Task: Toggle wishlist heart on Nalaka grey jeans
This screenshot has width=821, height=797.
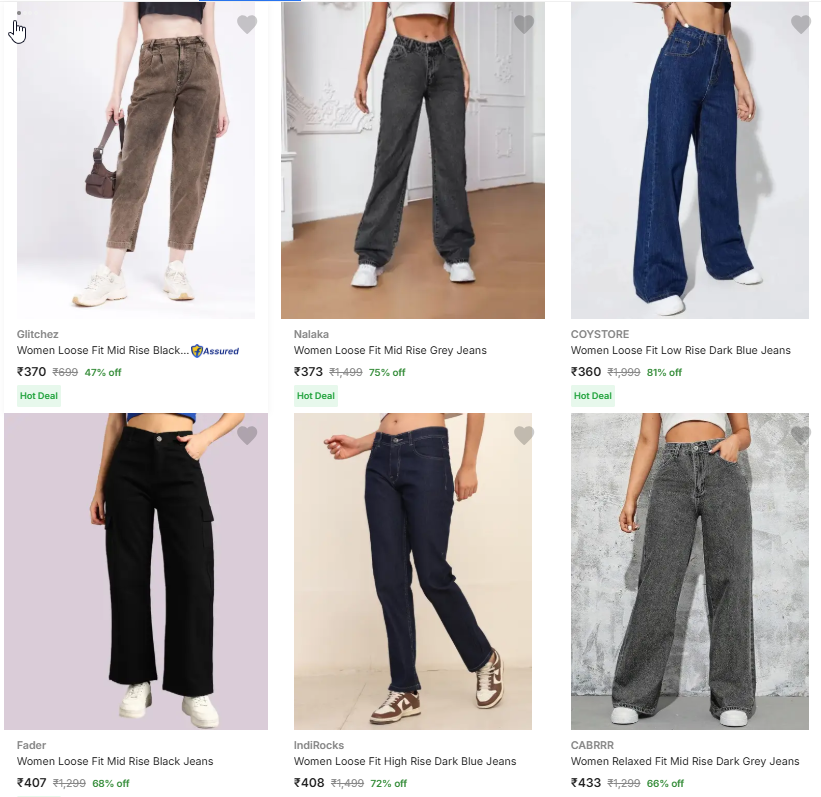Action: point(524,24)
